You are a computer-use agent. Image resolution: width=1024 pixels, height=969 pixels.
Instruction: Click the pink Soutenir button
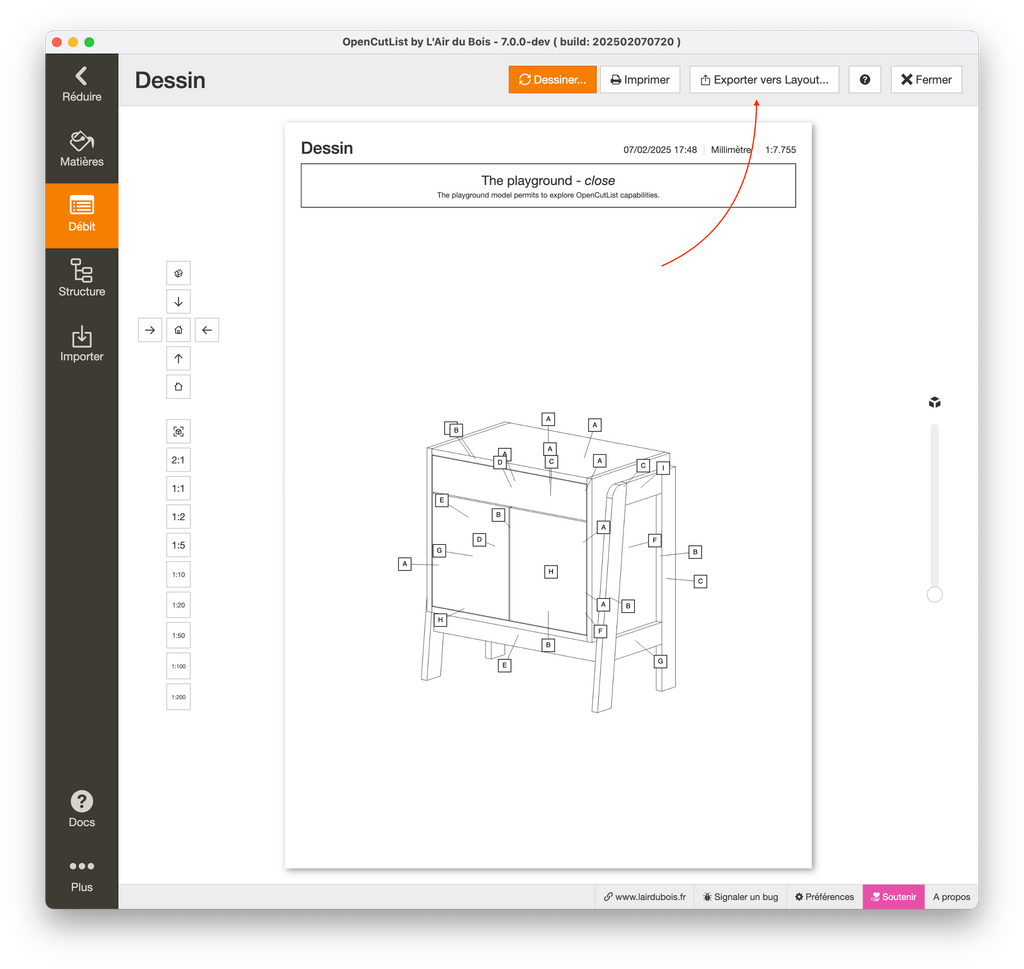pos(893,897)
